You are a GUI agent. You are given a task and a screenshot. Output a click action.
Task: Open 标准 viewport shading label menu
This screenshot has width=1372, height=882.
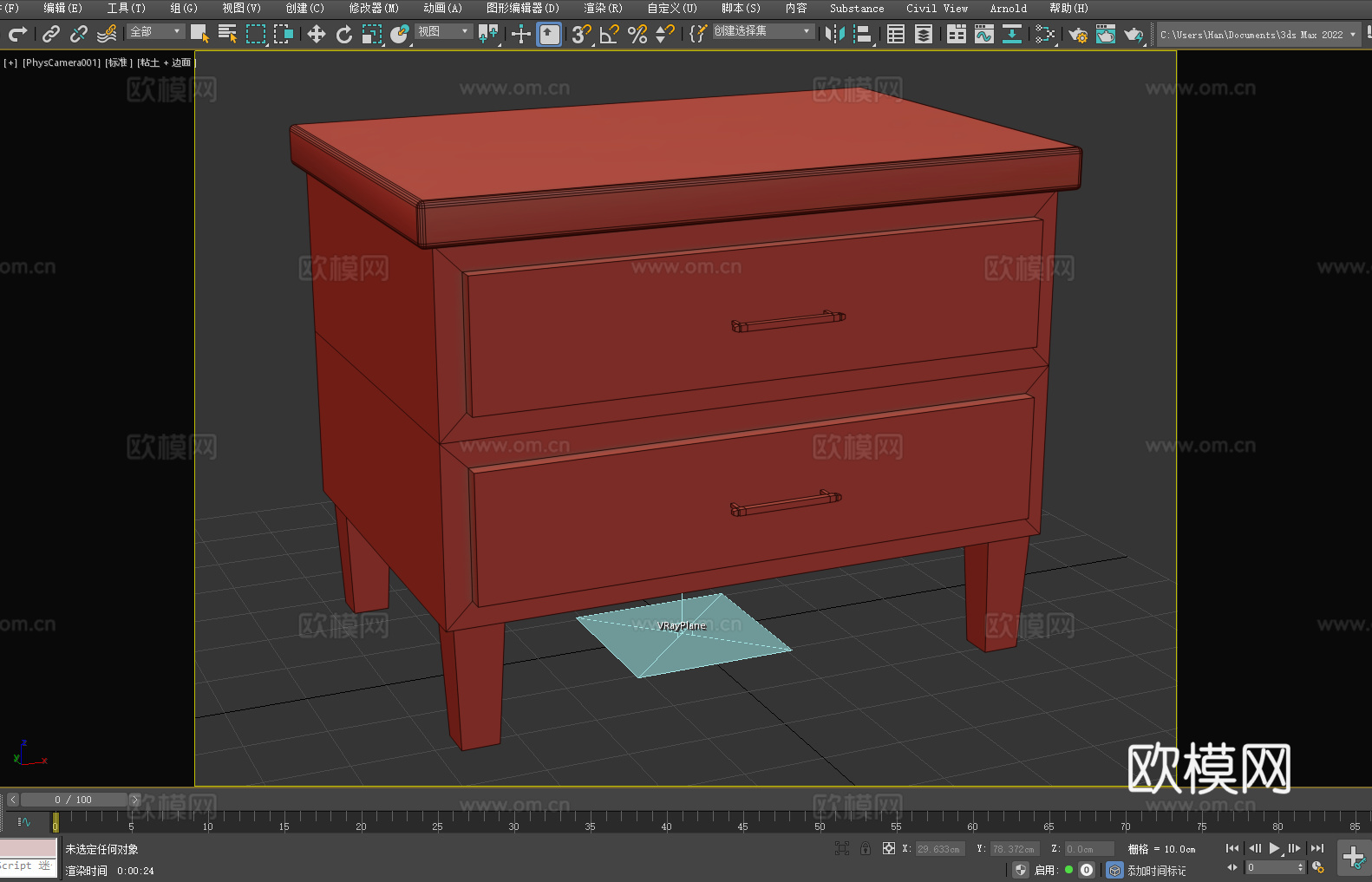click(x=119, y=62)
